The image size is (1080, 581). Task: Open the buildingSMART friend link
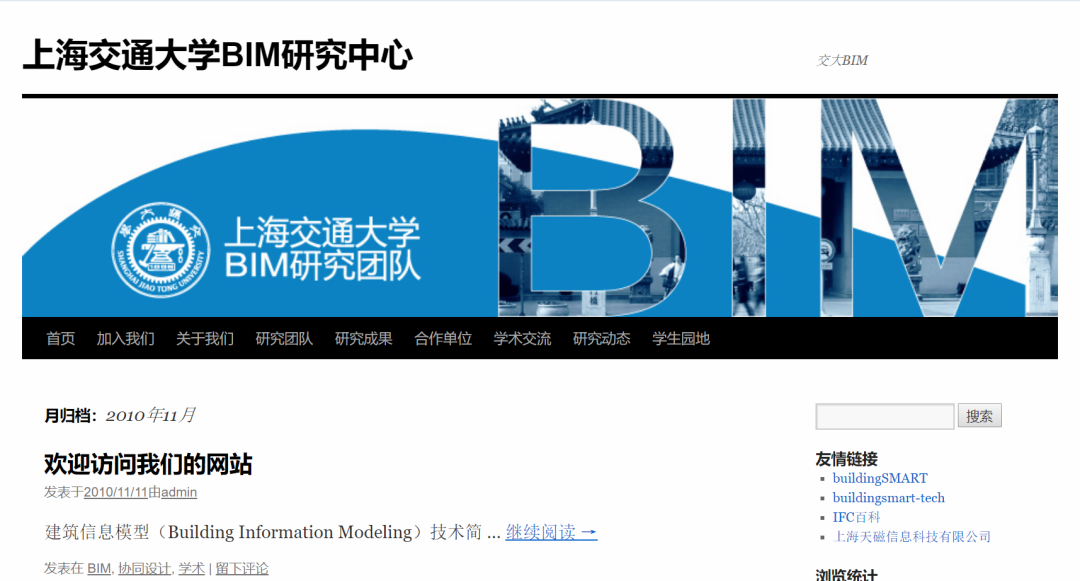(880, 478)
